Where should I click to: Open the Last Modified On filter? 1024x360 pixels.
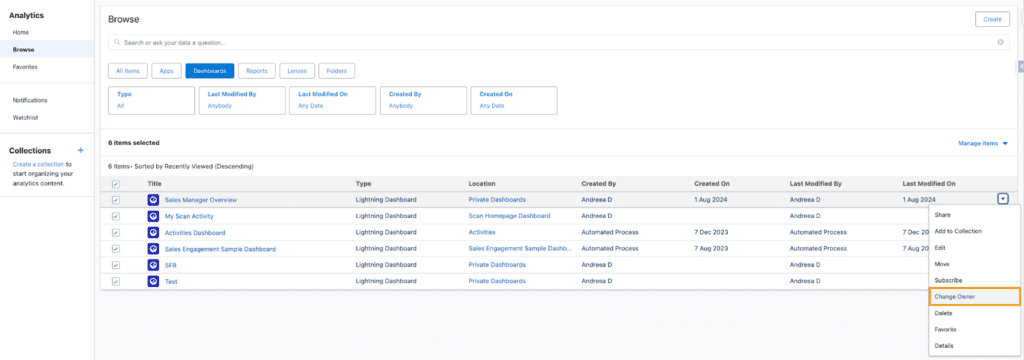point(332,100)
